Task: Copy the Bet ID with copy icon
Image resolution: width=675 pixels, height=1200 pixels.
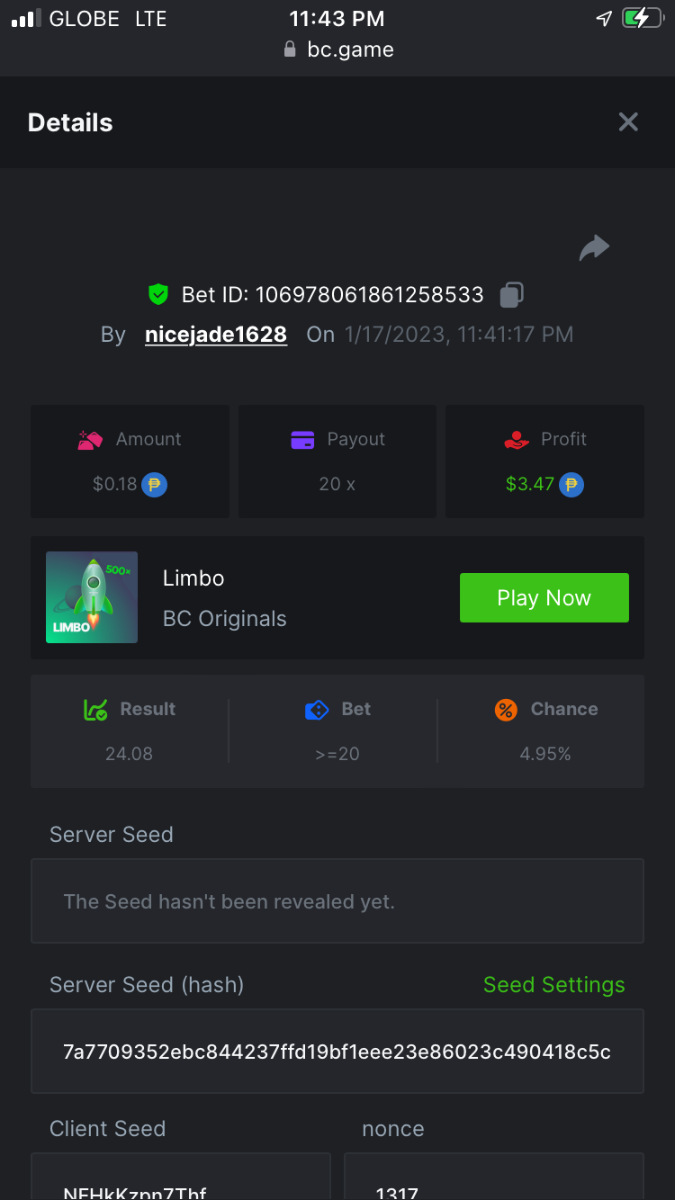Action: [511, 295]
